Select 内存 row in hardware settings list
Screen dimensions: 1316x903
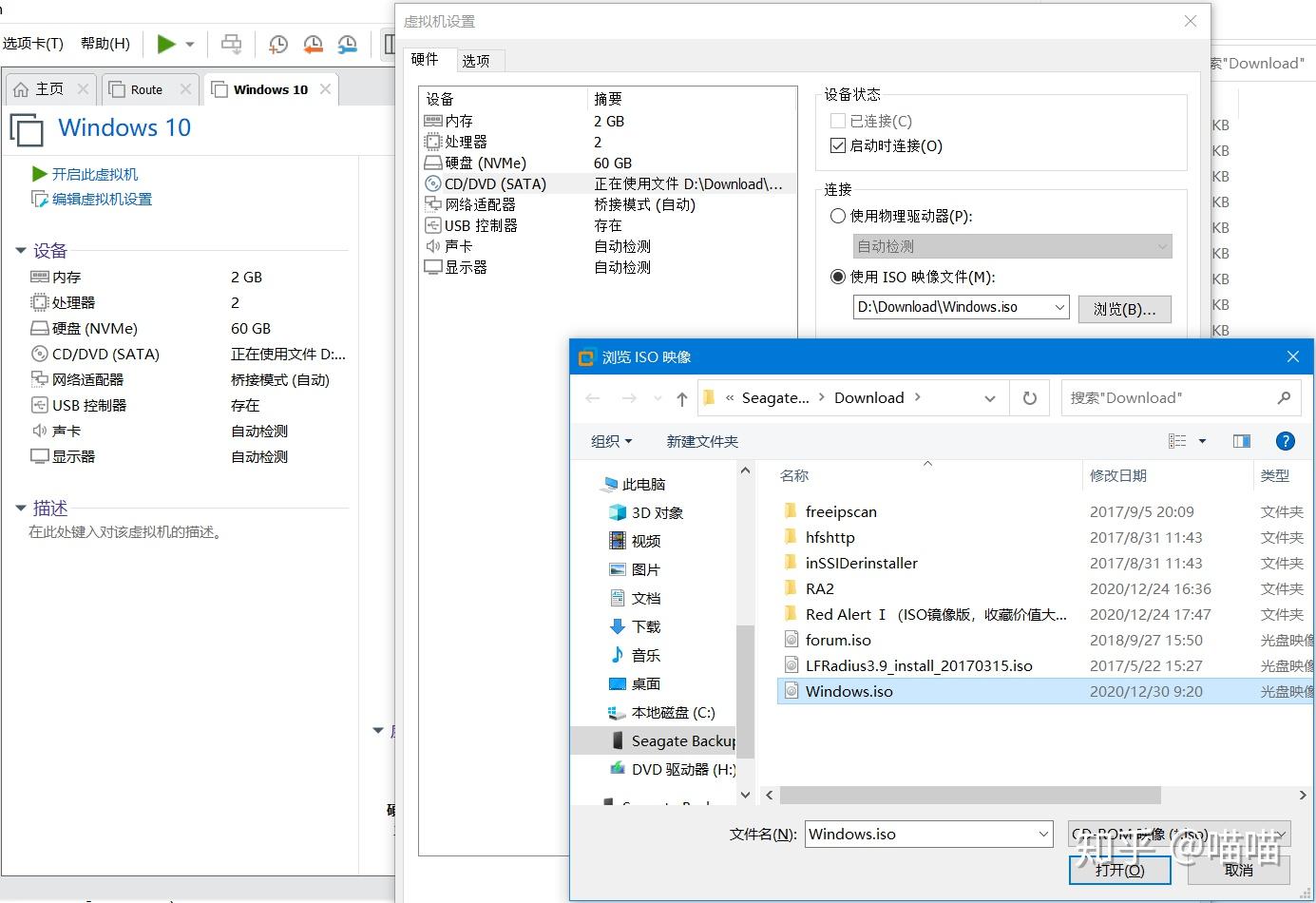point(607,121)
